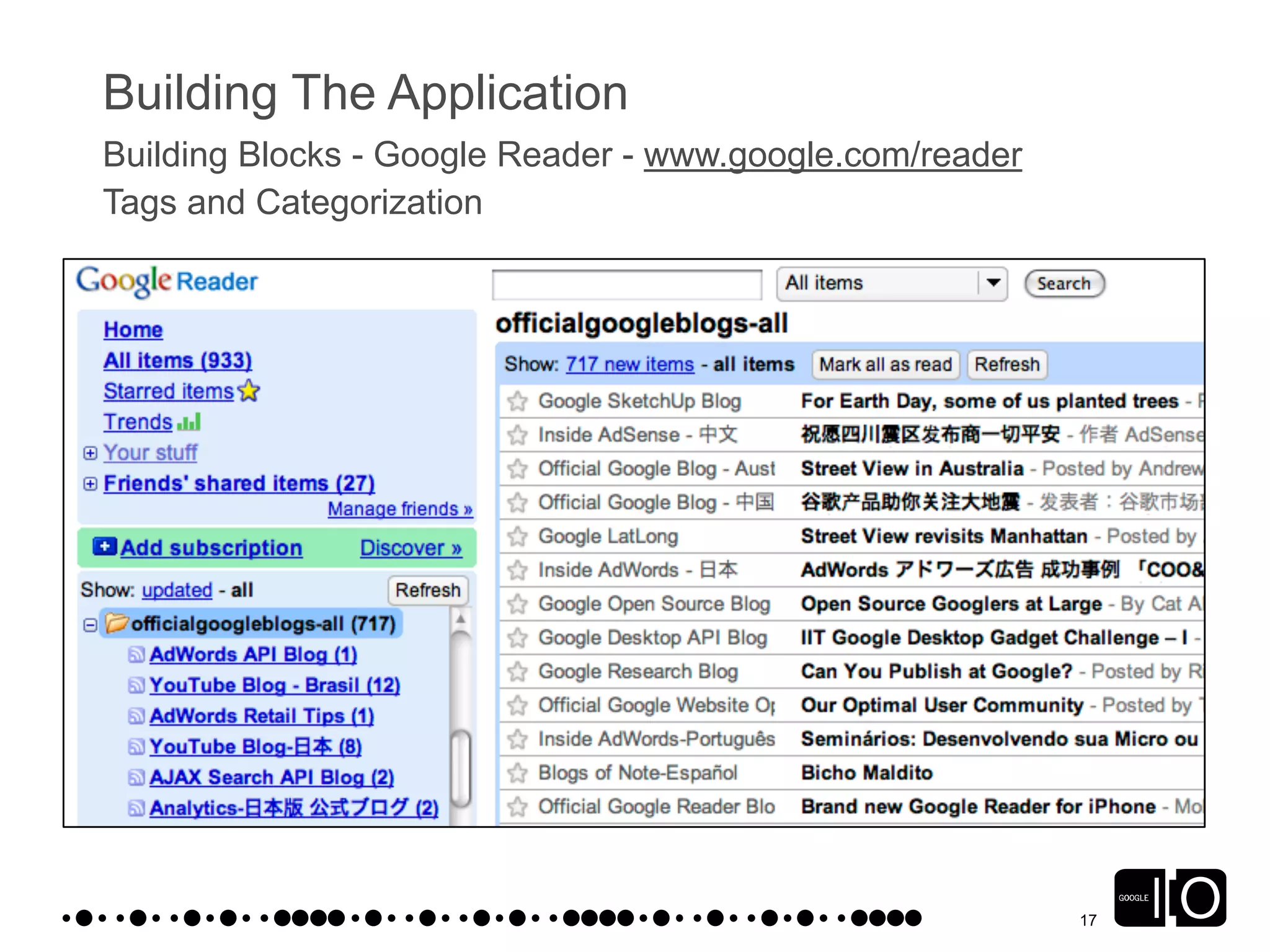Click star icon for Blogs of Note-Español row
This screenshot has height=952, width=1270.
point(517,772)
